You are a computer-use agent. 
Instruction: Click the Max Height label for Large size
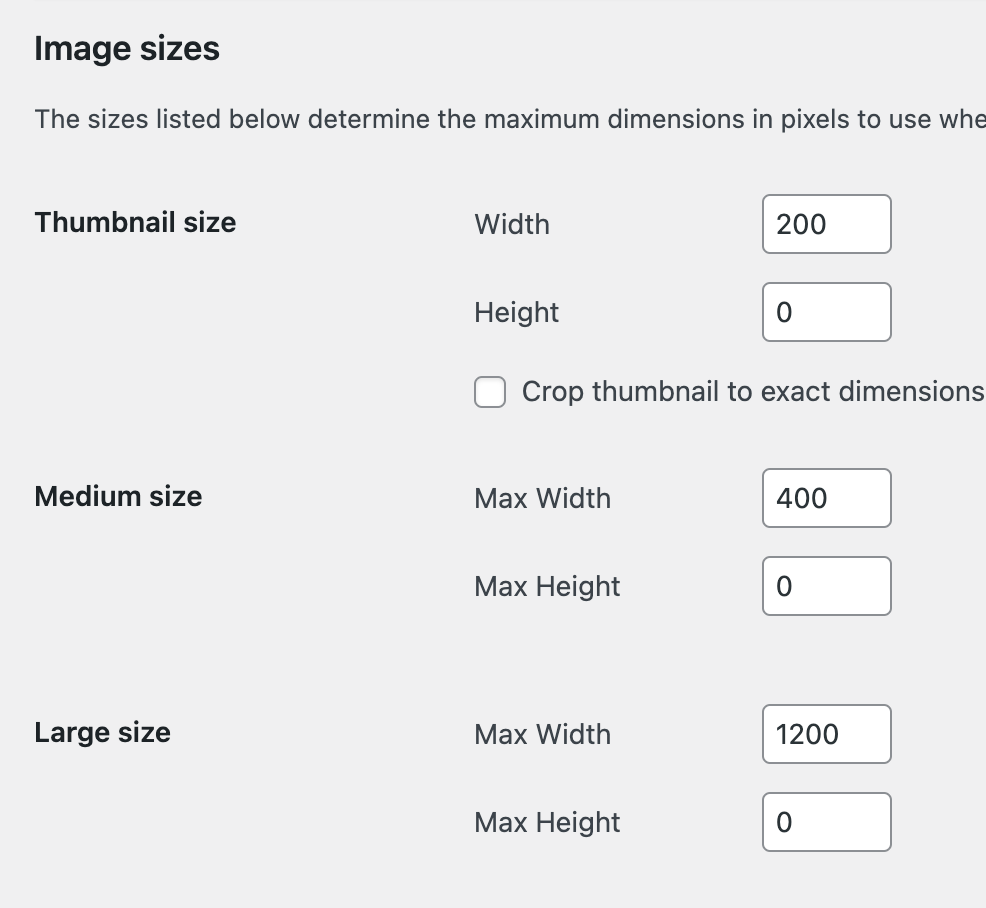[547, 822]
